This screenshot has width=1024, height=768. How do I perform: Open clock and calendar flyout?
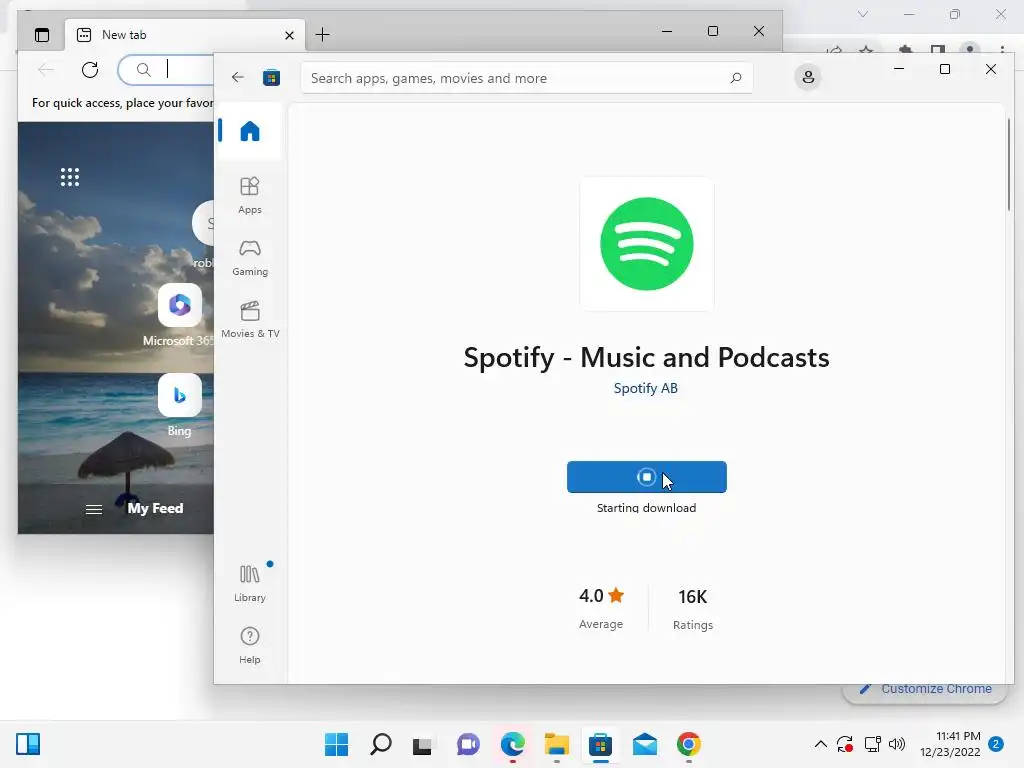click(950, 744)
